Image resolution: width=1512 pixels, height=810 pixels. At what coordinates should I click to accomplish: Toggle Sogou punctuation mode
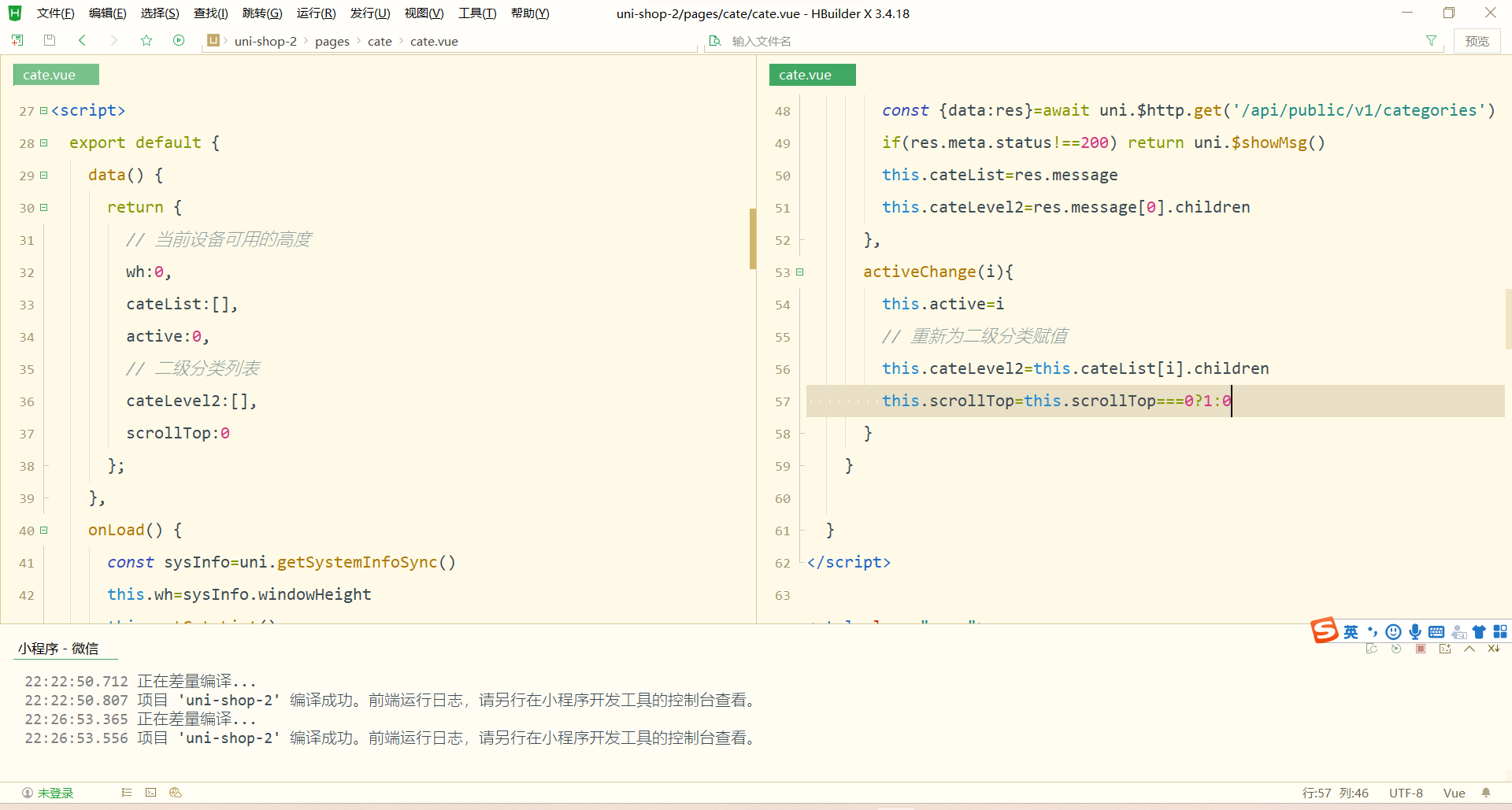pos(1373,632)
